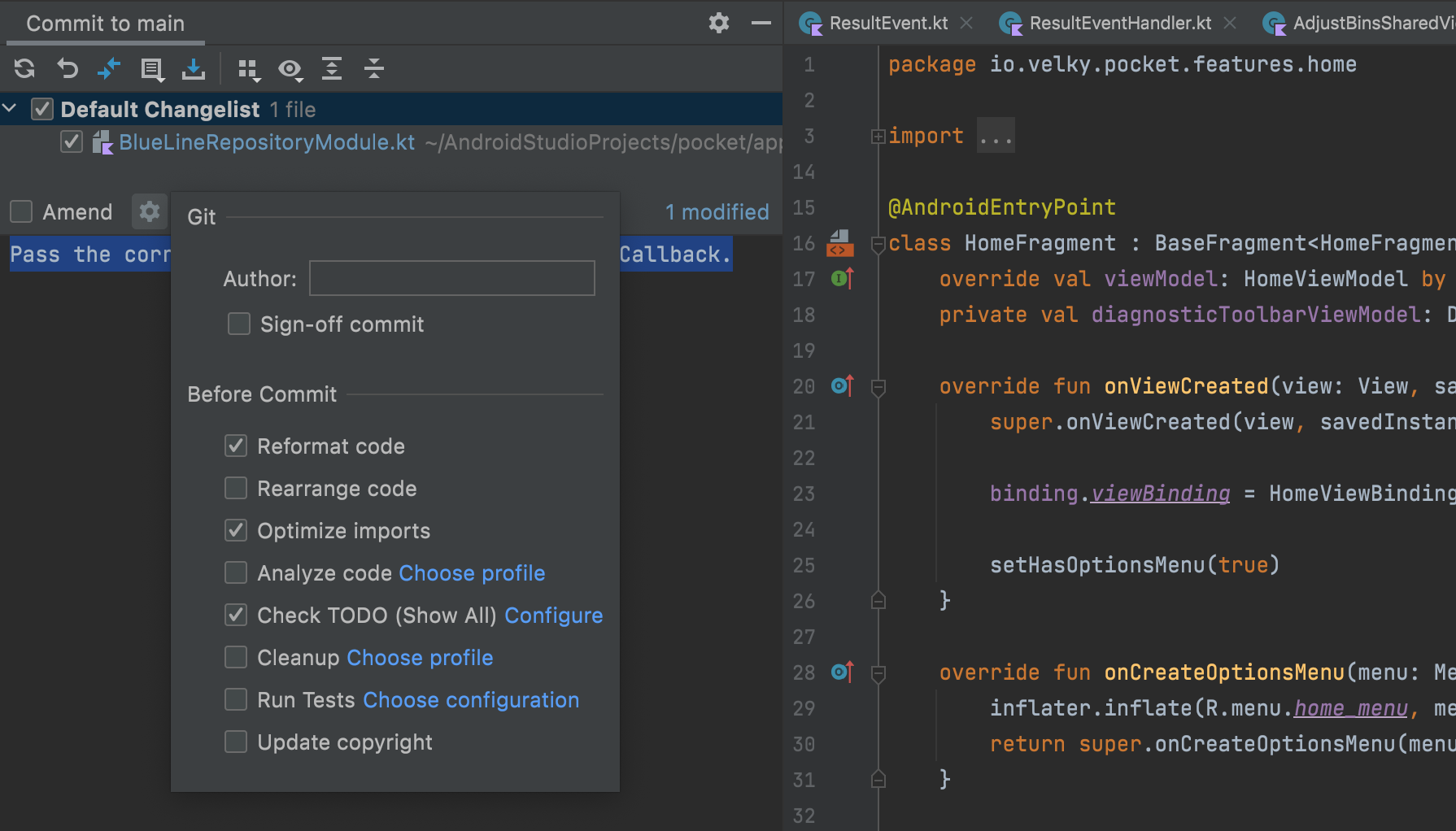Select the Commit to main tab
This screenshot has height=831, width=1456.
click(x=106, y=24)
